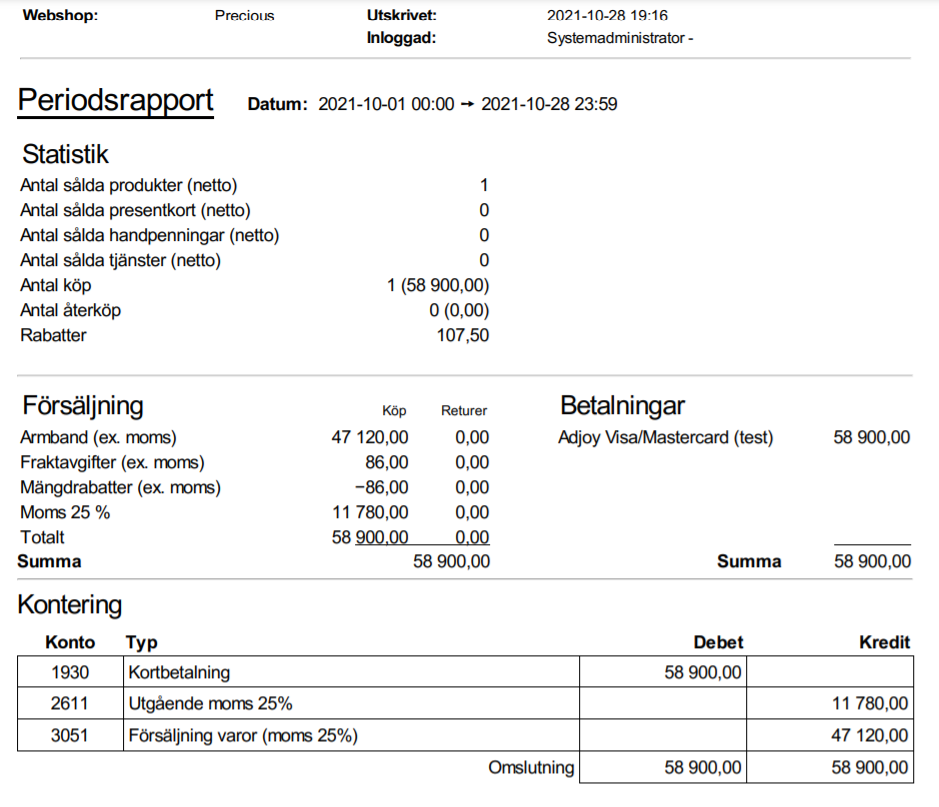The width and height of the screenshot is (939, 807).
Task: Click the Omslutning total label
Action: coord(531,768)
